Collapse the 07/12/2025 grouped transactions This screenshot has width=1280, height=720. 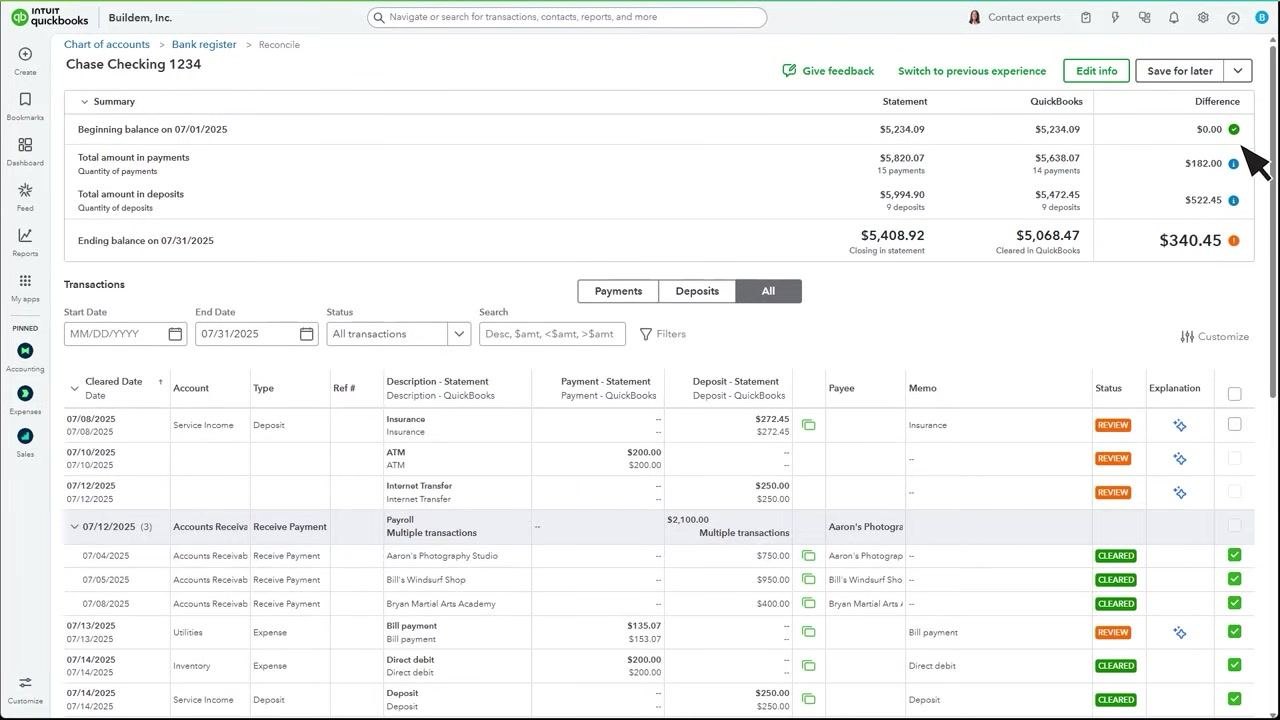pos(74,527)
